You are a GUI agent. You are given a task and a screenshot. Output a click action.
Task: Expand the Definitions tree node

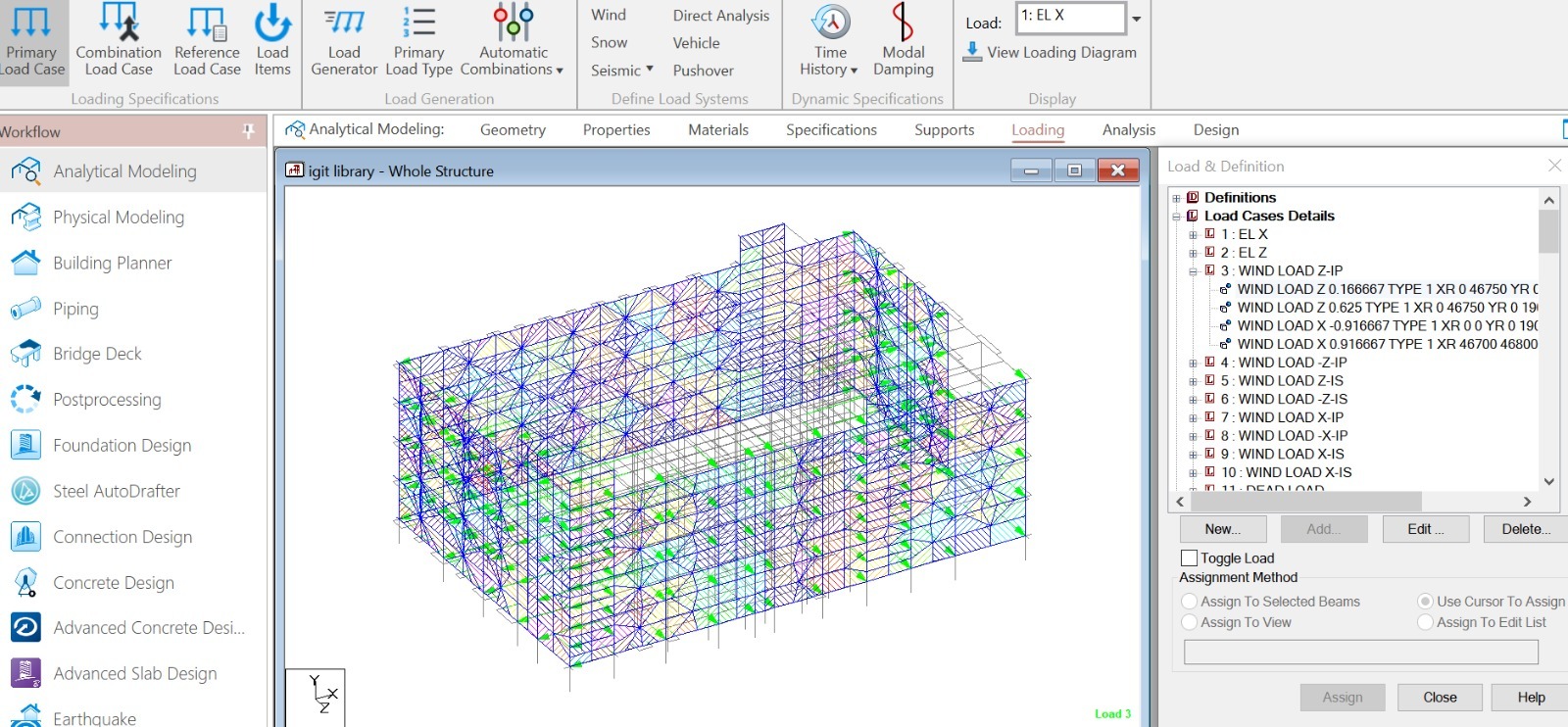tap(1176, 198)
